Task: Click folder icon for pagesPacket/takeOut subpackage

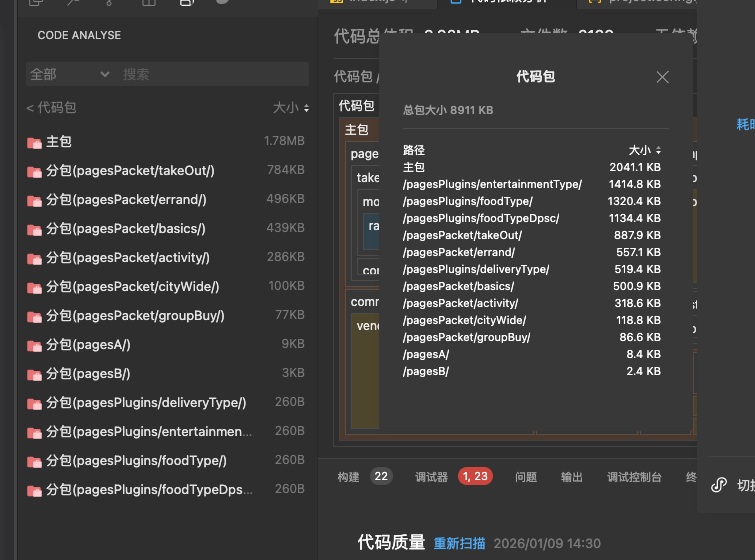Action: point(34,171)
